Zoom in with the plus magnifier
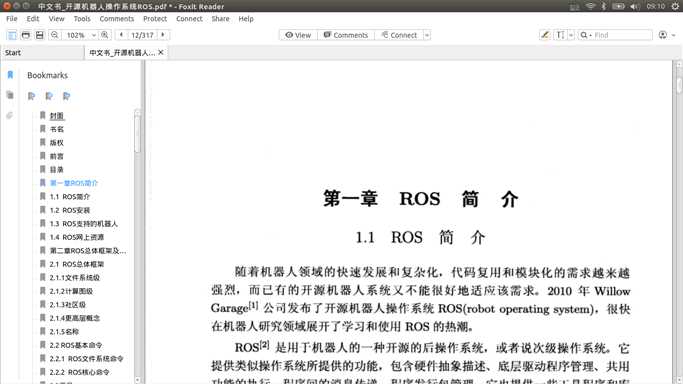Viewport: 683px width, 384px height. pos(105,35)
